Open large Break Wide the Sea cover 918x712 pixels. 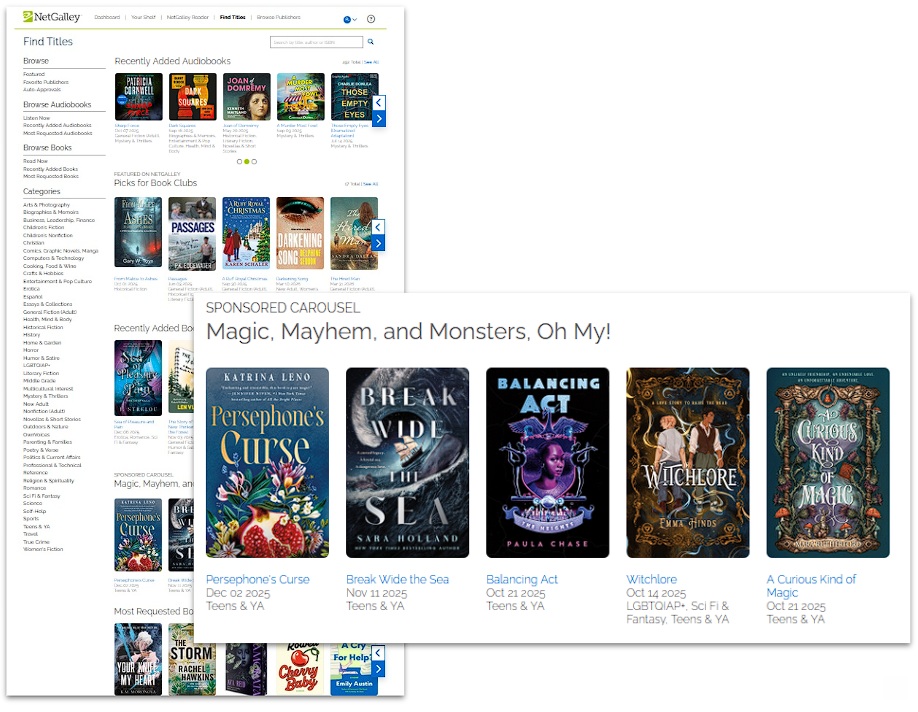[407, 463]
